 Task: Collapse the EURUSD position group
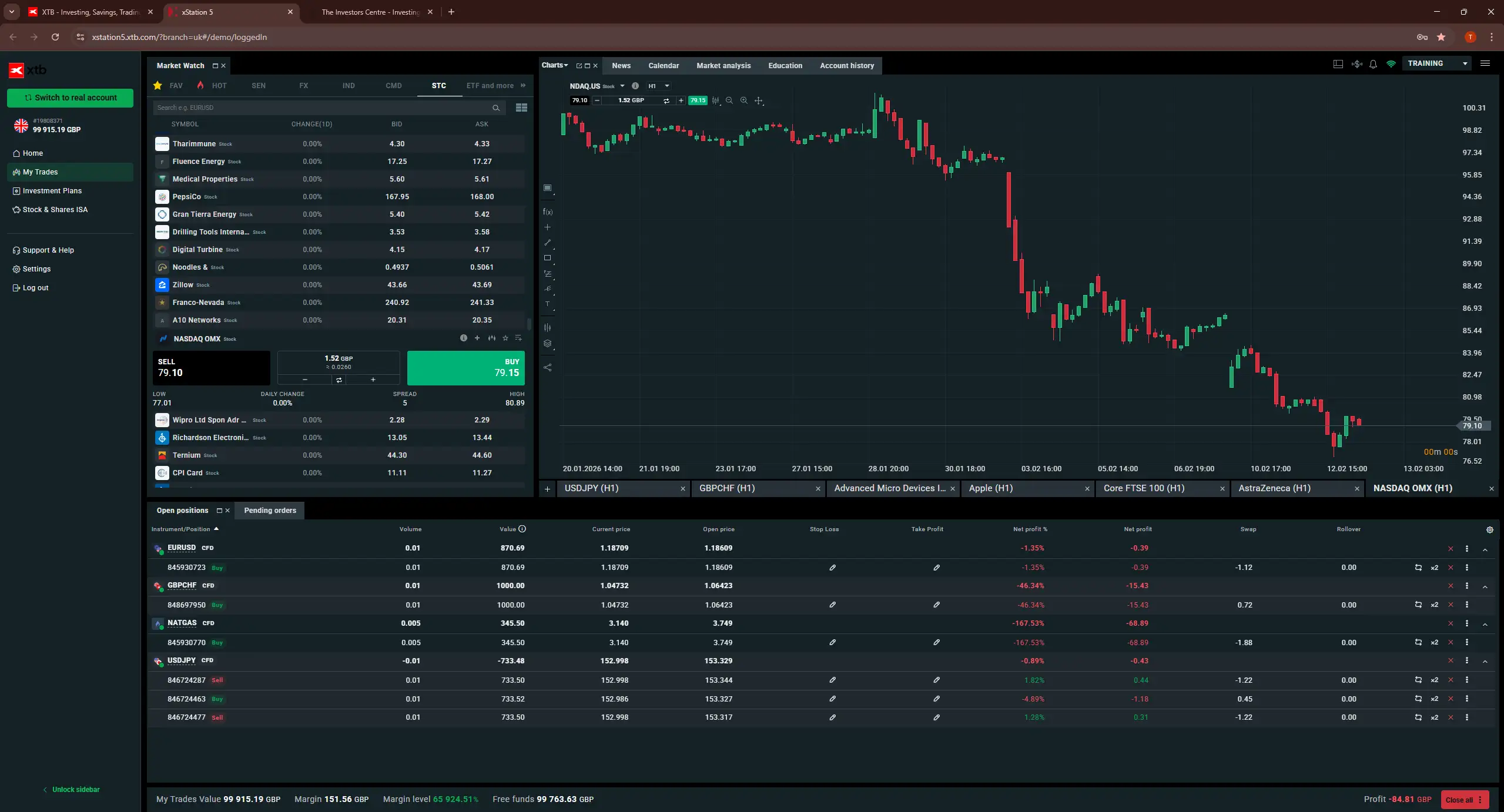(x=1486, y=548)
